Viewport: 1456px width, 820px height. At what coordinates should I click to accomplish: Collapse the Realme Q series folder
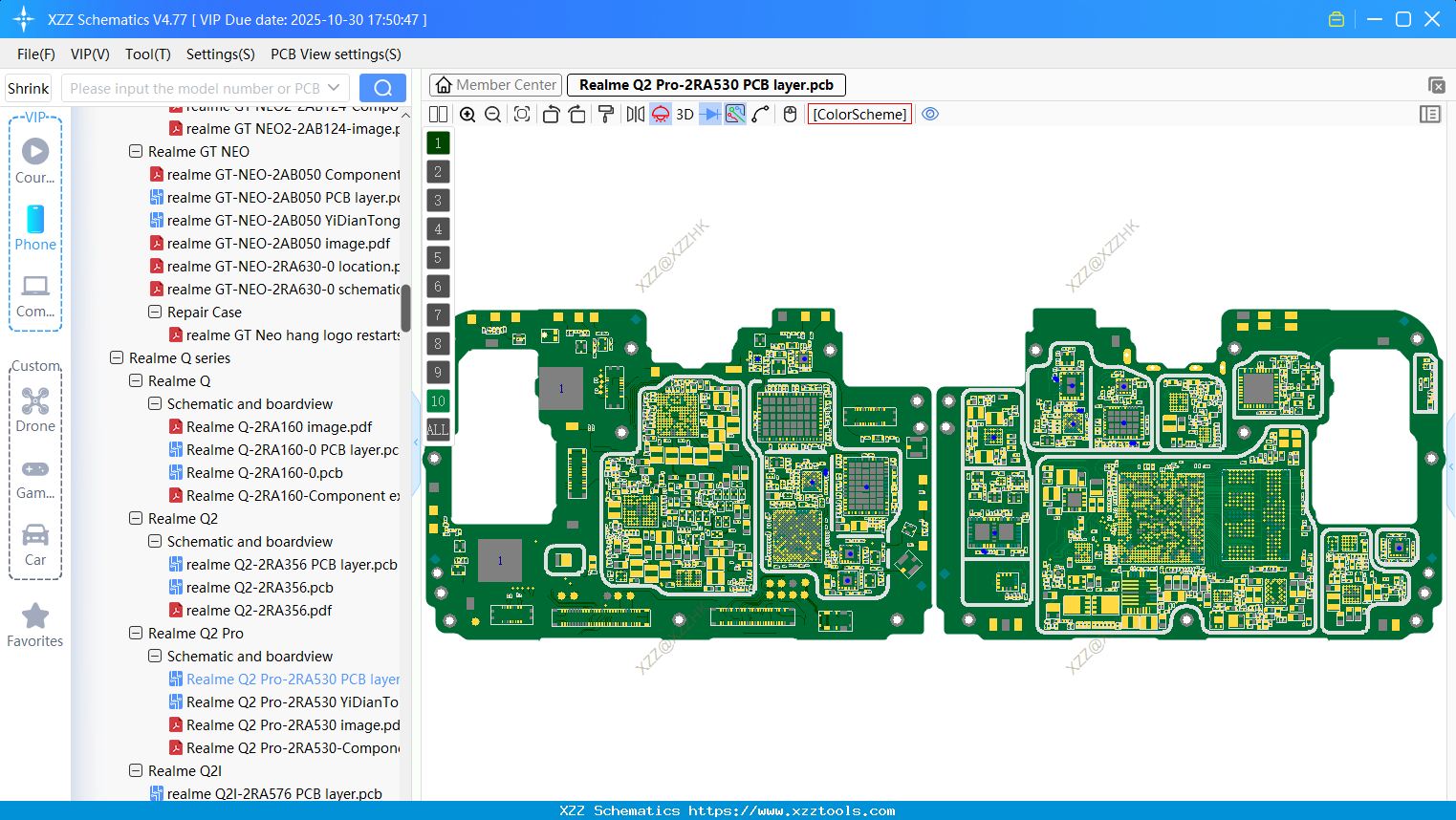(x=116, y=357)
